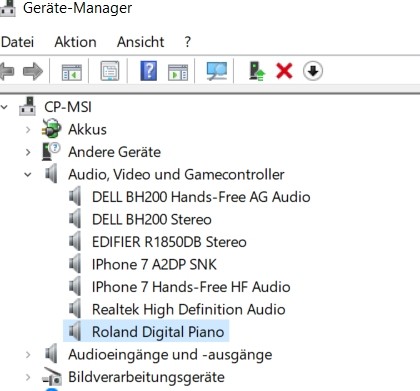The height and width of the screenshot is (391, 420).
Task: Select Realtek High Definition Audio device
Action: (x=189, y=309)
